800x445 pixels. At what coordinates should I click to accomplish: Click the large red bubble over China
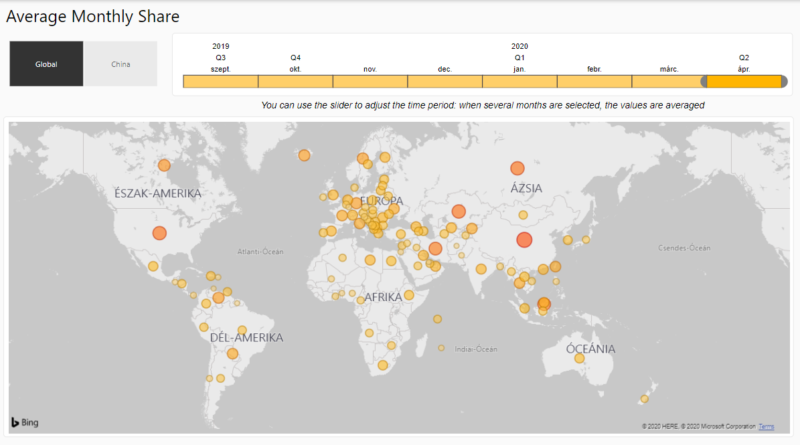pos(524,239)
